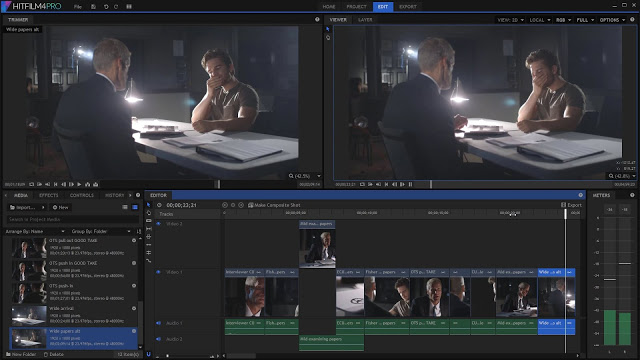Switch media panel to list view
The height and width of the screenshot is (360, 640).
tap(125, 207)
